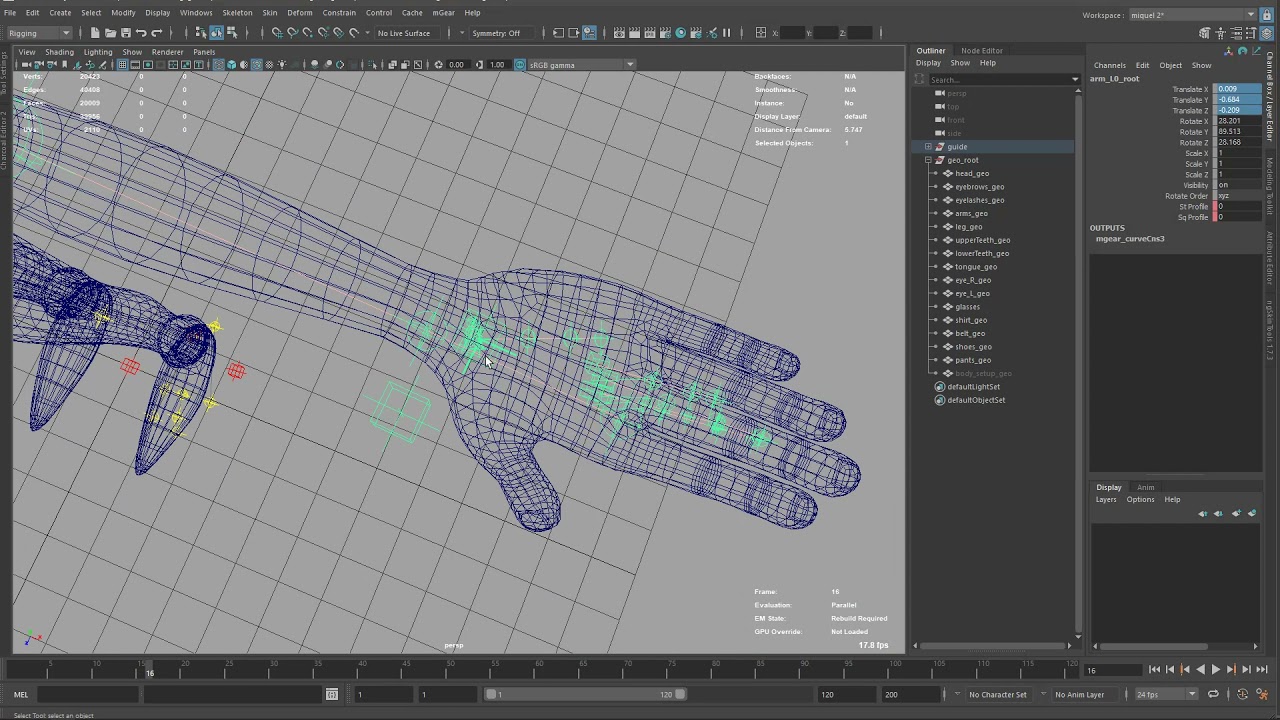The height and width of the screenshot is (720, 1280).
Task: Toggle the Character Controls figure icon
Action: pos(1221,33)
